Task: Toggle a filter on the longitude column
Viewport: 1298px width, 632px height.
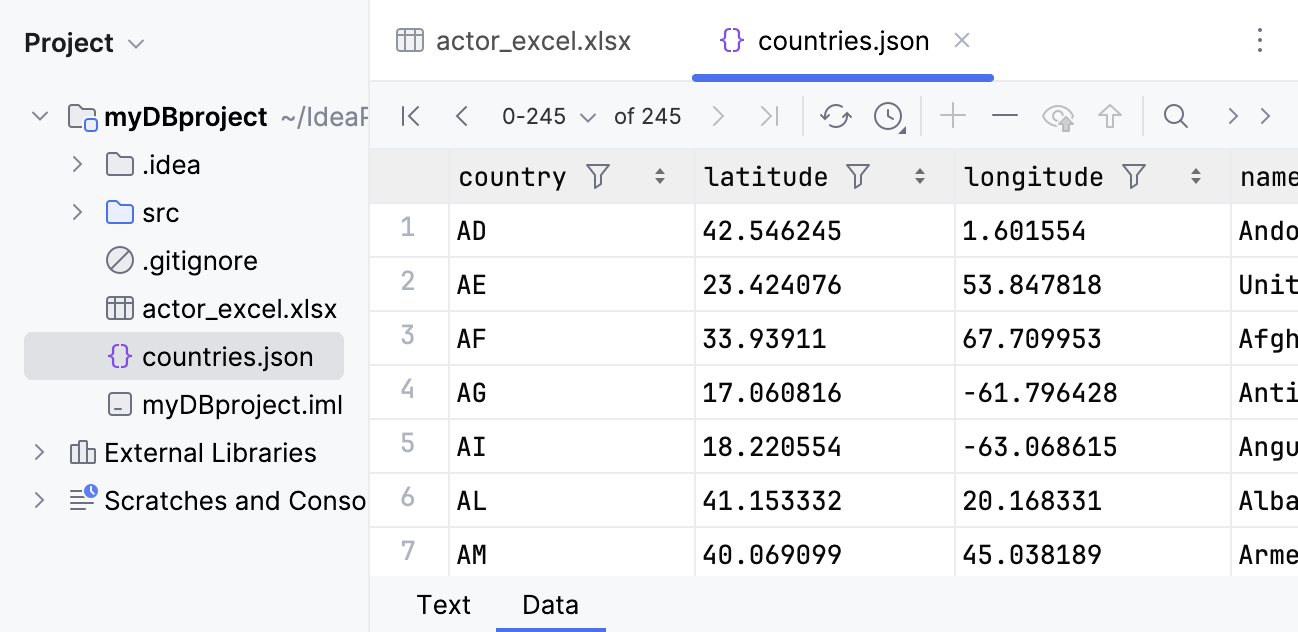Action: [x=1134, y=176]
